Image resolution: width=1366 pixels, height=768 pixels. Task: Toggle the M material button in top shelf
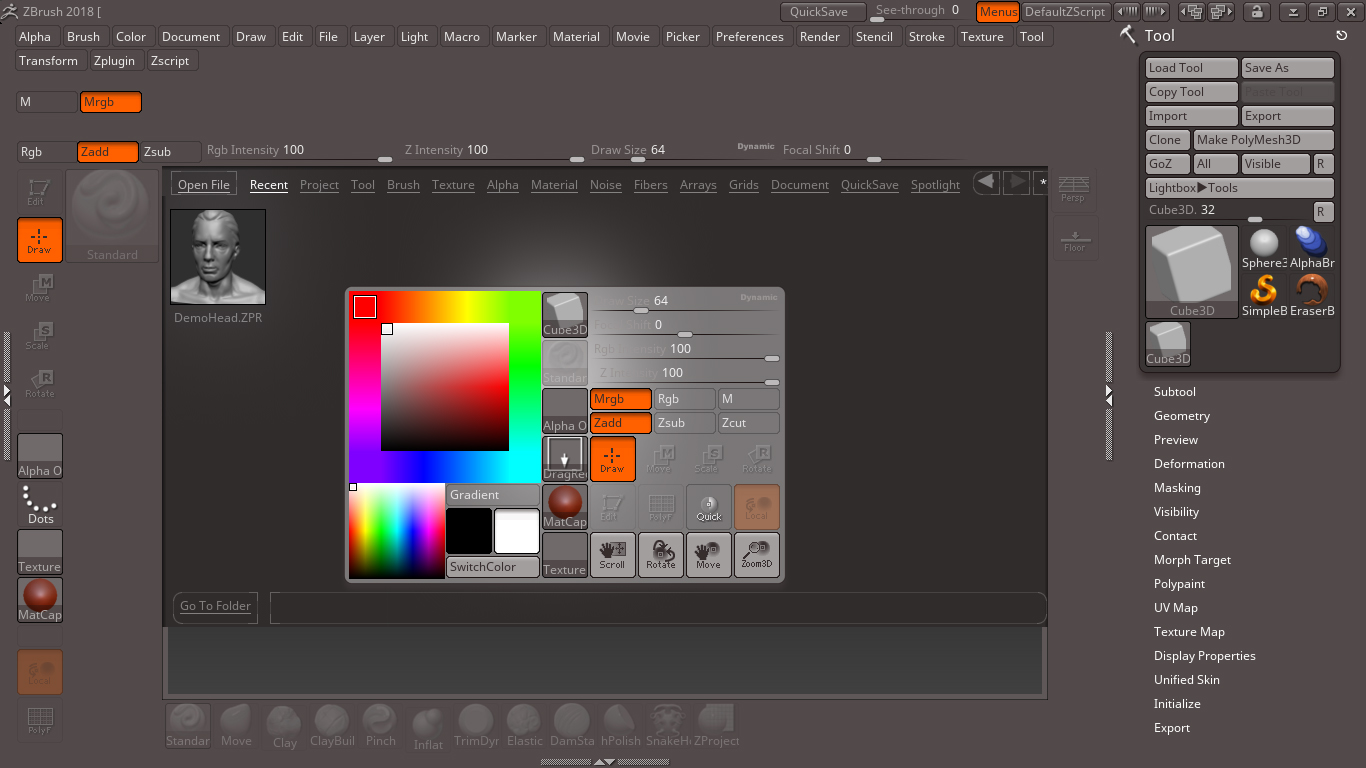(x=47, y=102)
